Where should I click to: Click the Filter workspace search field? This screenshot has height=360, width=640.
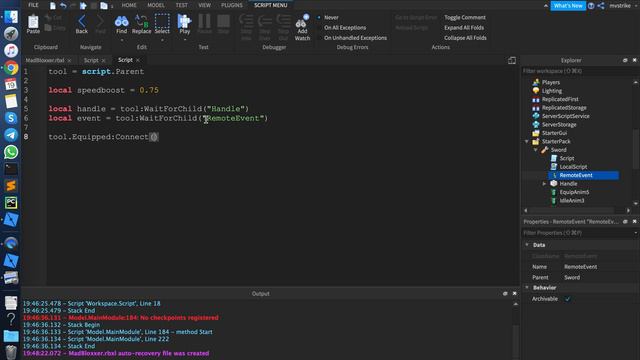click(x=578, y=71)
